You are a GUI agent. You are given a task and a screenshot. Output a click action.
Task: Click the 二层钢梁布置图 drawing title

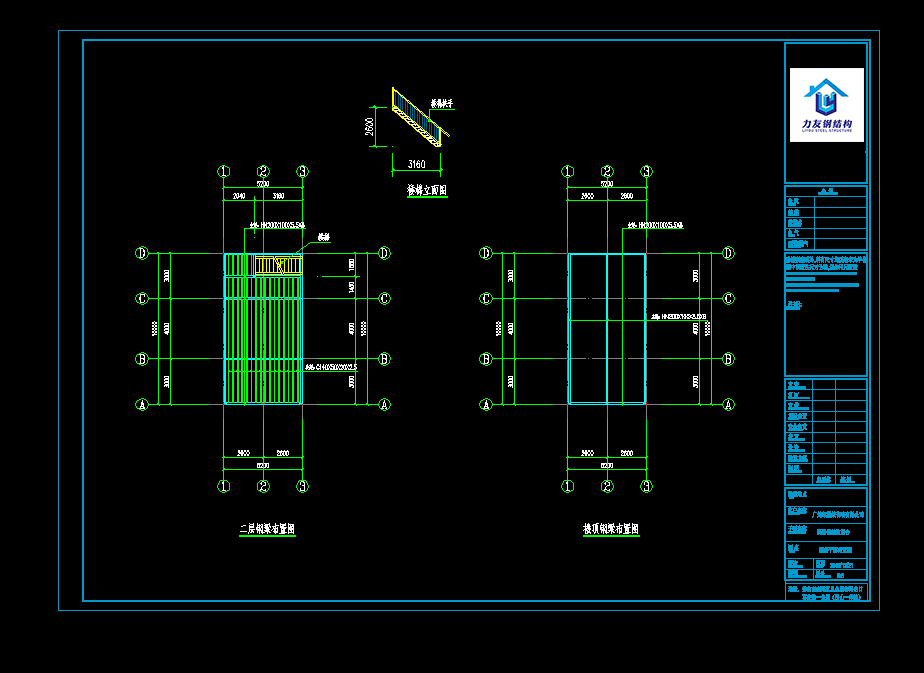[267, 530]
